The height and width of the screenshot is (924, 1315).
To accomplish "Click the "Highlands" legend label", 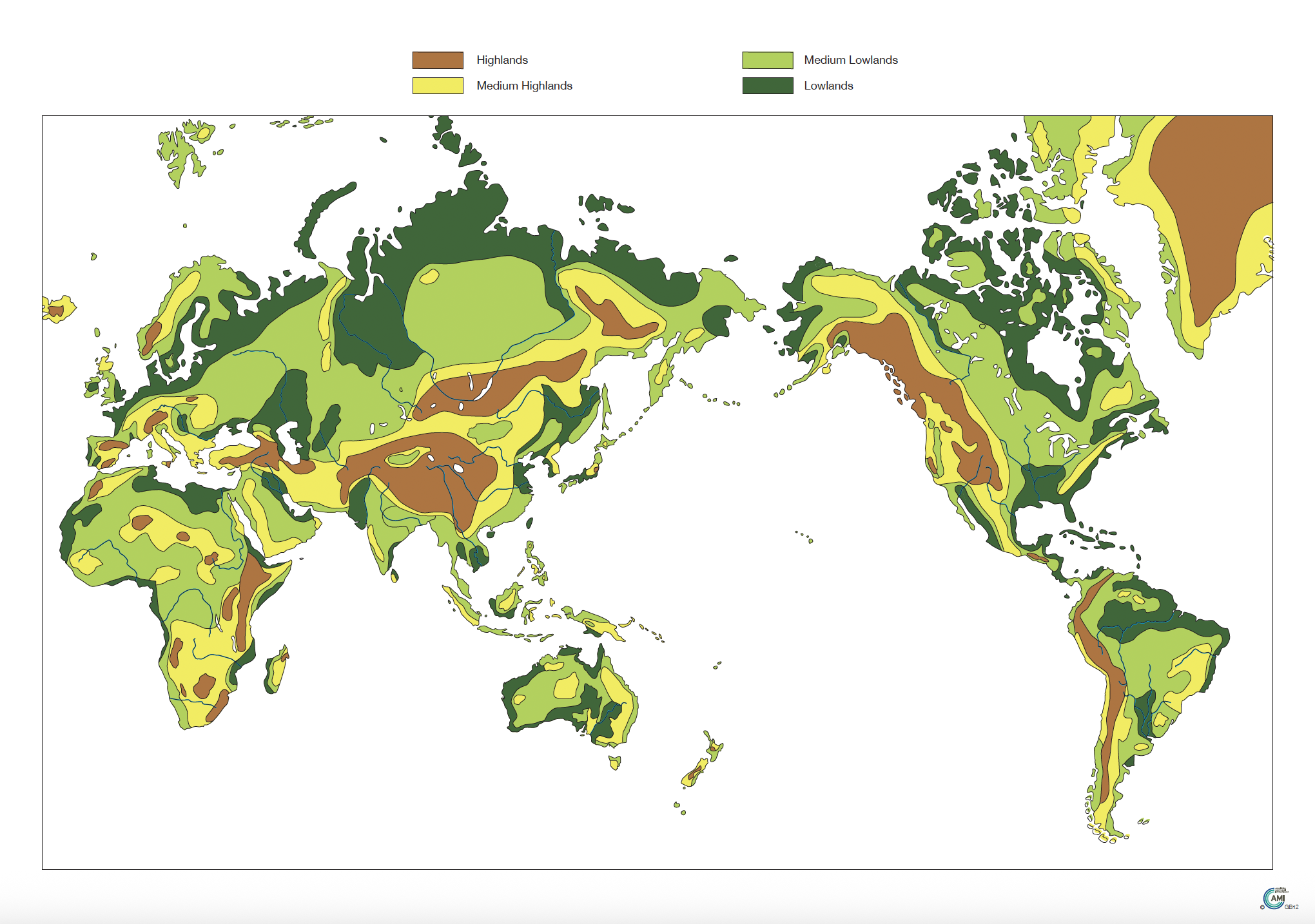I will point(502,60).
